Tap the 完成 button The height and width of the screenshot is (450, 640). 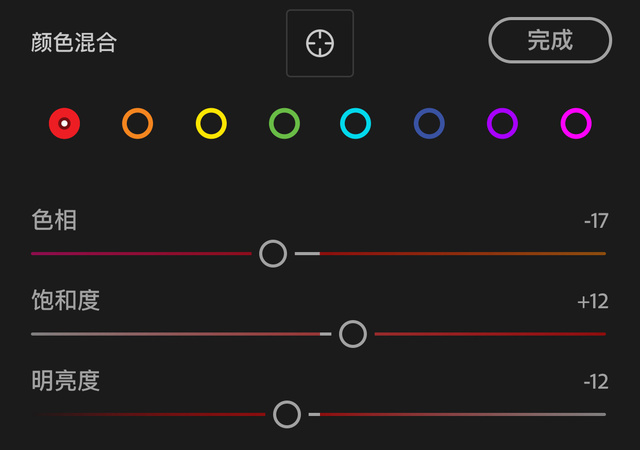[x=549, y=41]
